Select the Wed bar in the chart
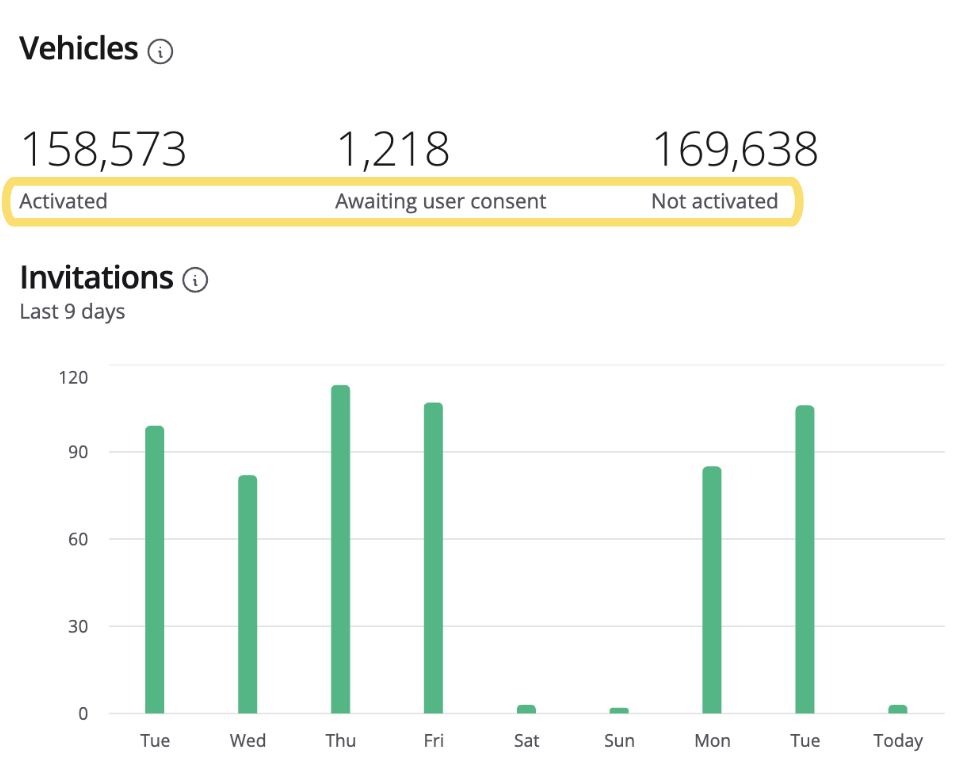This screenshot has width=972, height=770. click(x=247, y=594)
